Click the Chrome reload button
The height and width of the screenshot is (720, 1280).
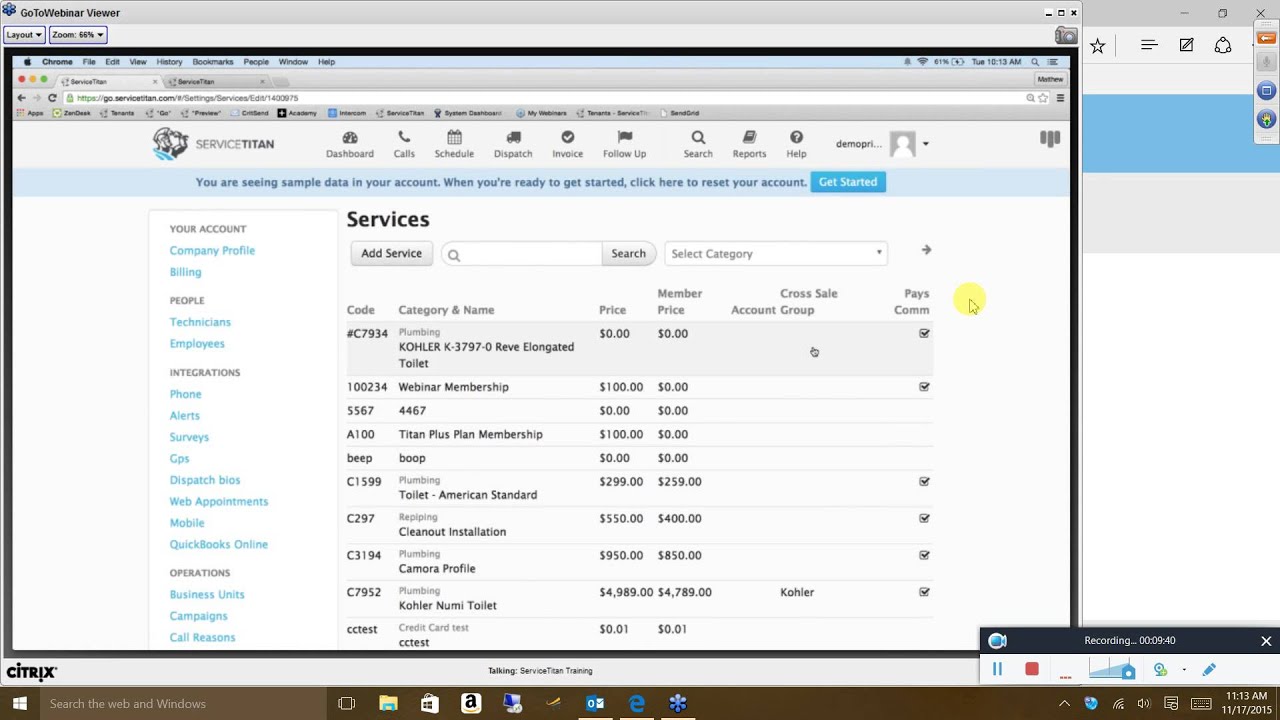tap(52, 98)
